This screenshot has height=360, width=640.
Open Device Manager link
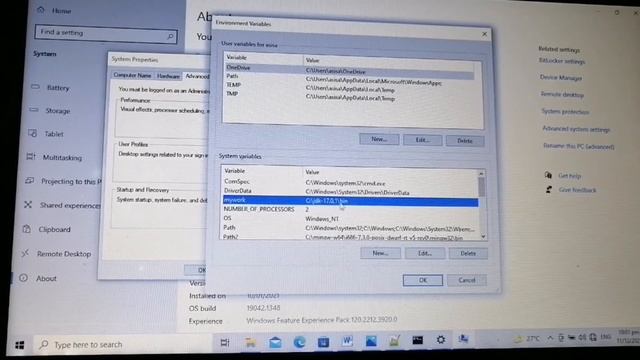561,78
